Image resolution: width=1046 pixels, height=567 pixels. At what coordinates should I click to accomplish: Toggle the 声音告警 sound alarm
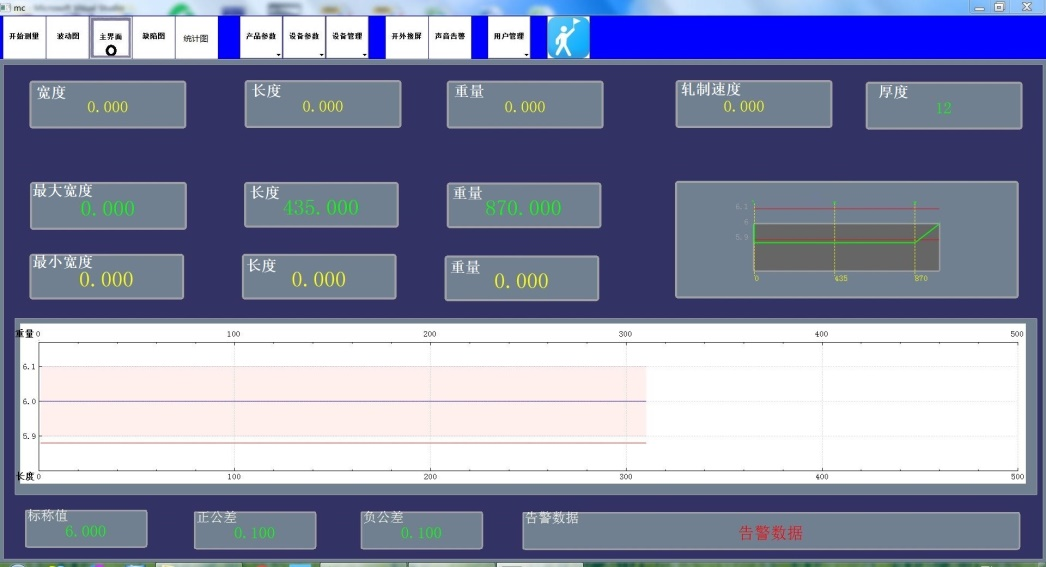450,37
